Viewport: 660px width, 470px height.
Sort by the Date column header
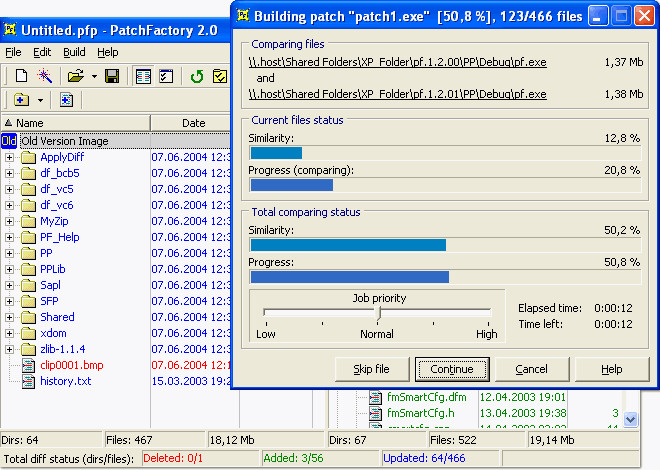click(x=191, y=123)
